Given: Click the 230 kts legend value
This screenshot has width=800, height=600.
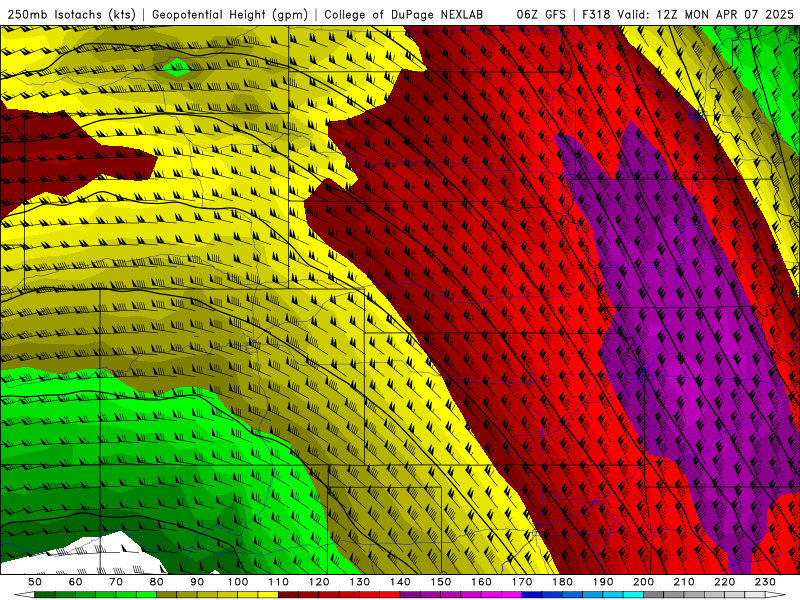Looking at the screenshot, I should 765,582.
